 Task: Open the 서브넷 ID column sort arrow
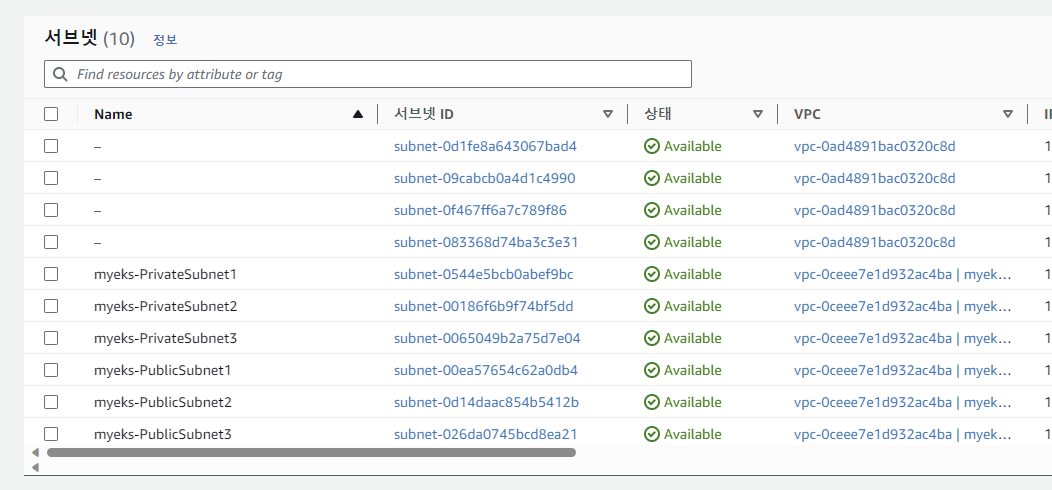click(x=608, y=114)
